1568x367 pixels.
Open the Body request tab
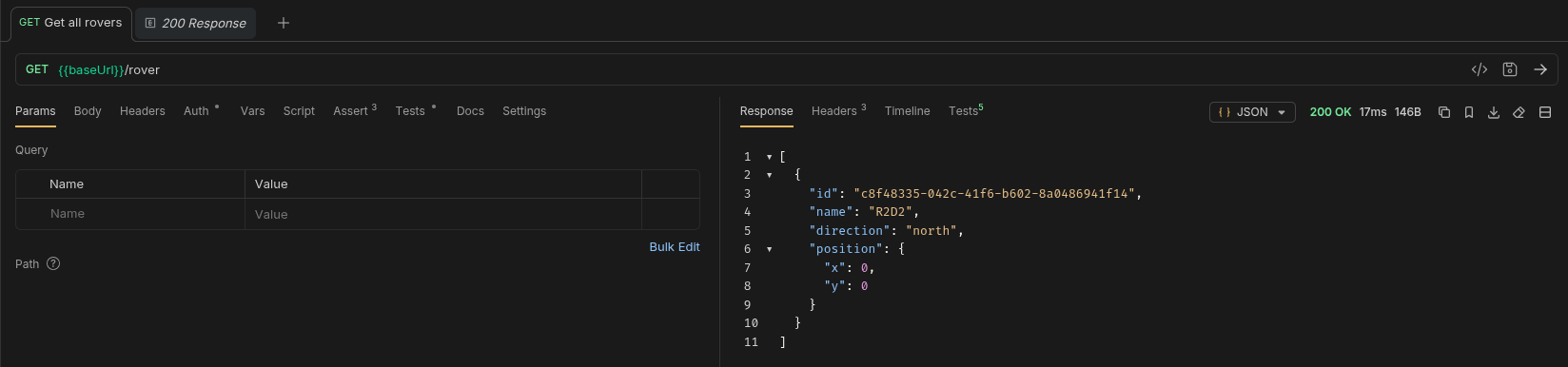(88, 111)
